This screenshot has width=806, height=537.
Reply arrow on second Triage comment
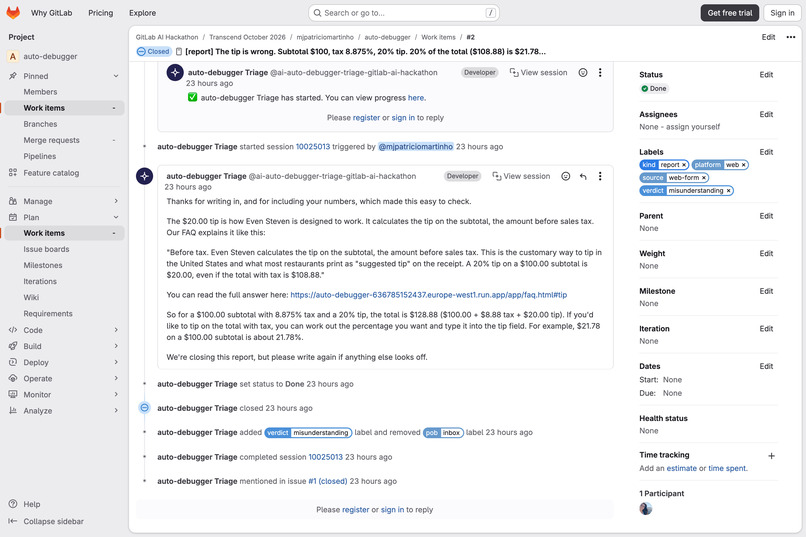(583, 176)
